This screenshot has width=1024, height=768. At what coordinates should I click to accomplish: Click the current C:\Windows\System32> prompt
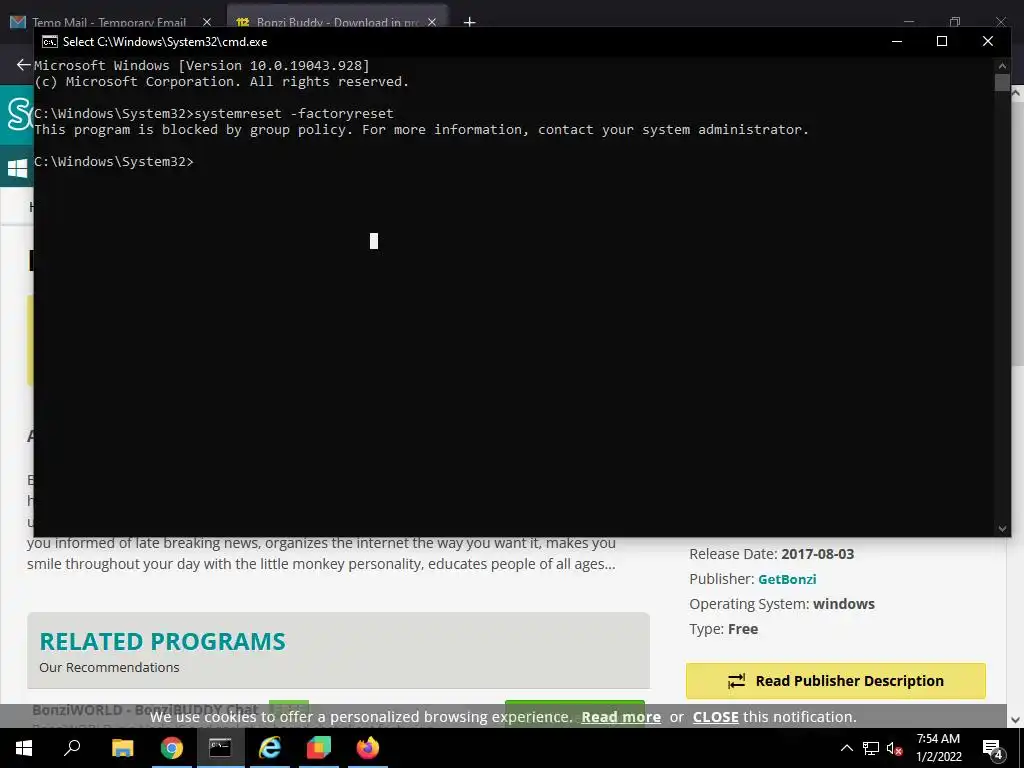click(114, 161)
